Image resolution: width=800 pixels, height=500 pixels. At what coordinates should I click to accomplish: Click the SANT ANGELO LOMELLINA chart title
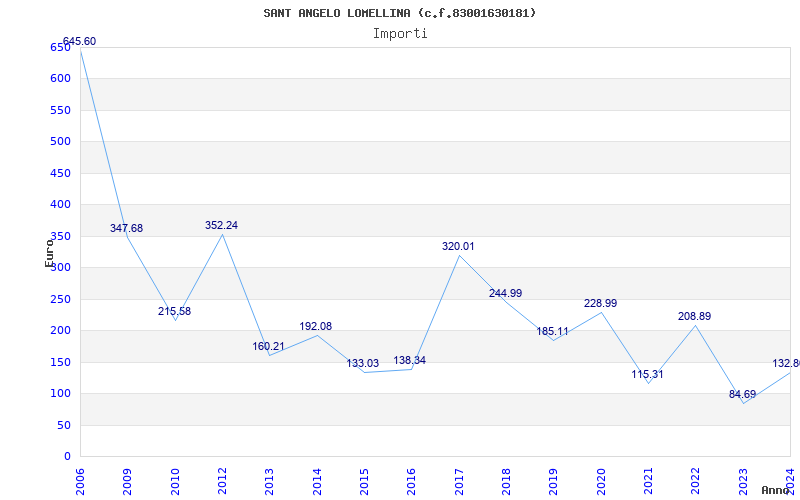pos(400,13)
